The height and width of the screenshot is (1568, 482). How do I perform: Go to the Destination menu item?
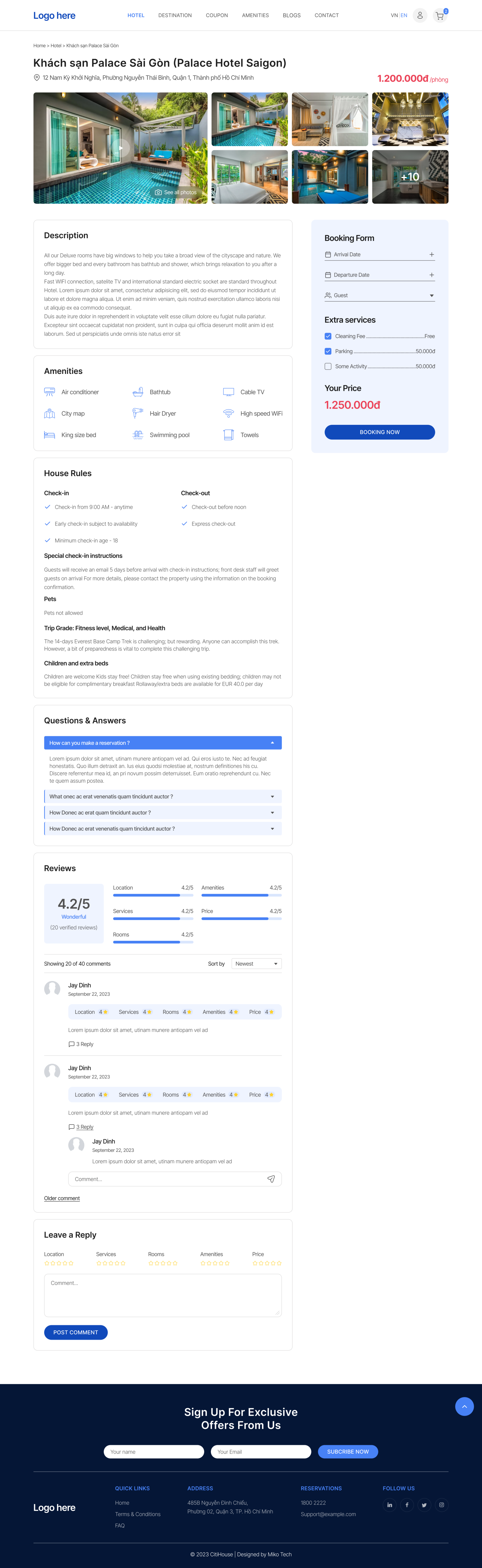click(175, 15)
